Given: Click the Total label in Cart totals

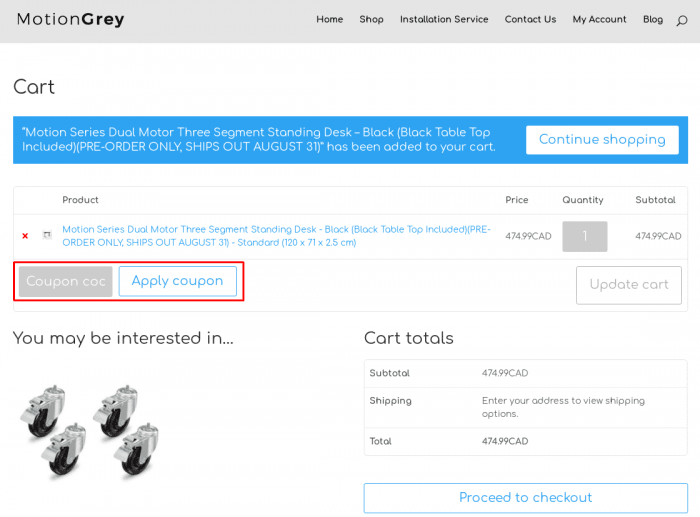Looking at the screenshot, I should [380, 442].
